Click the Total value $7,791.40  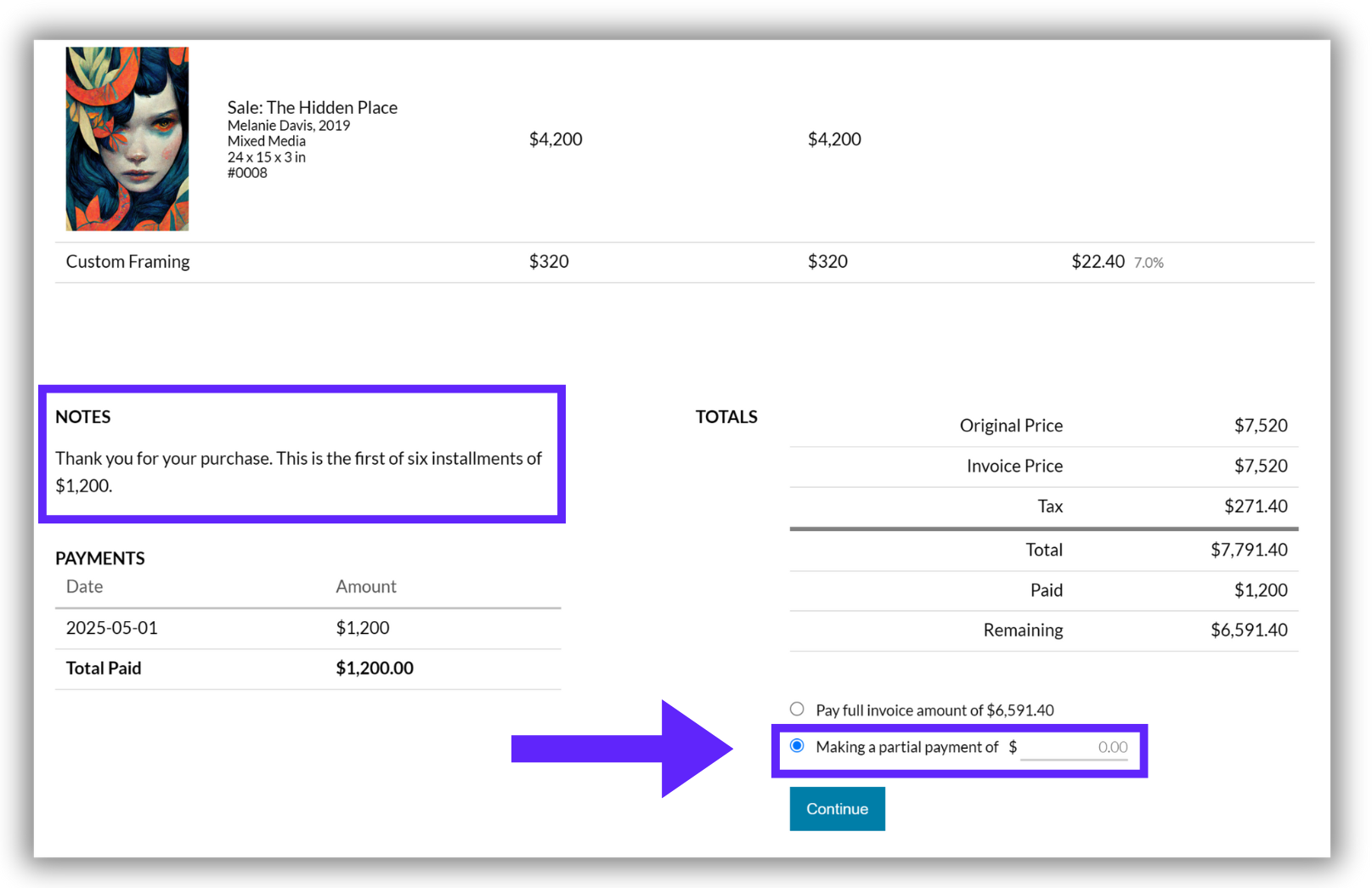[x=1249, y=550]
